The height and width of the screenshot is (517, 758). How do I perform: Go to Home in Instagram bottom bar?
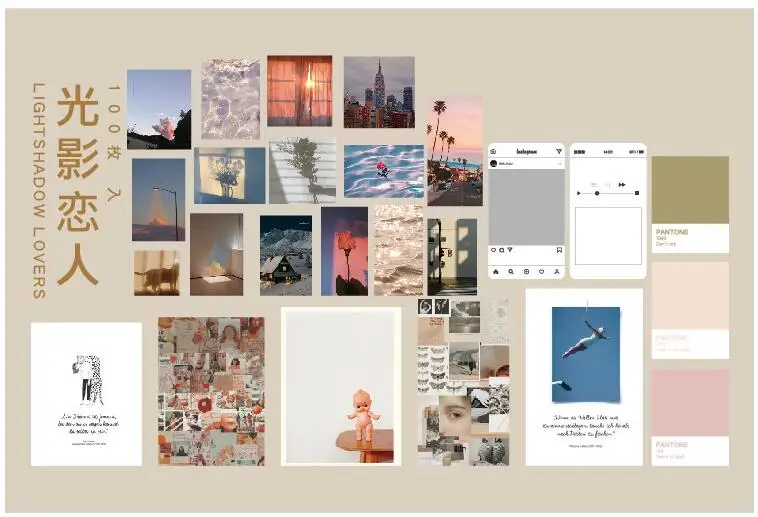(496, 272)
